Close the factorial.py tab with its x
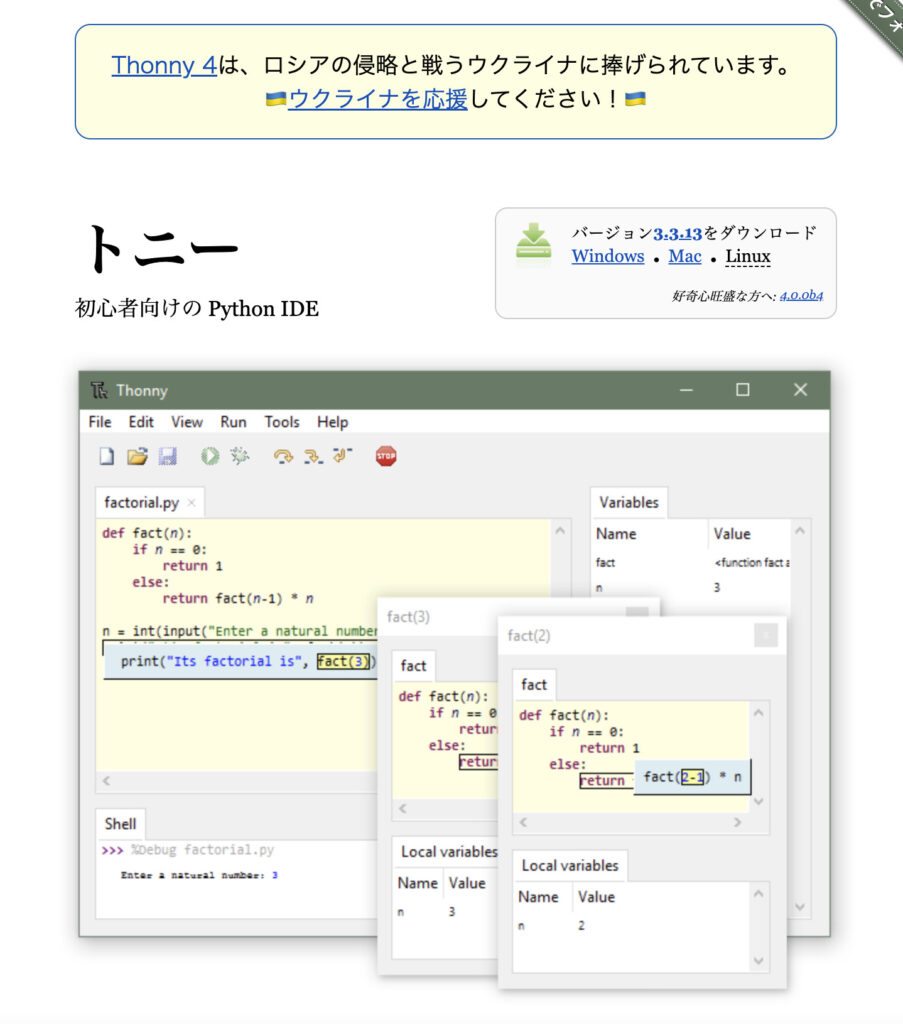This screenshot has width=903, height=1024. pos(191,502)
